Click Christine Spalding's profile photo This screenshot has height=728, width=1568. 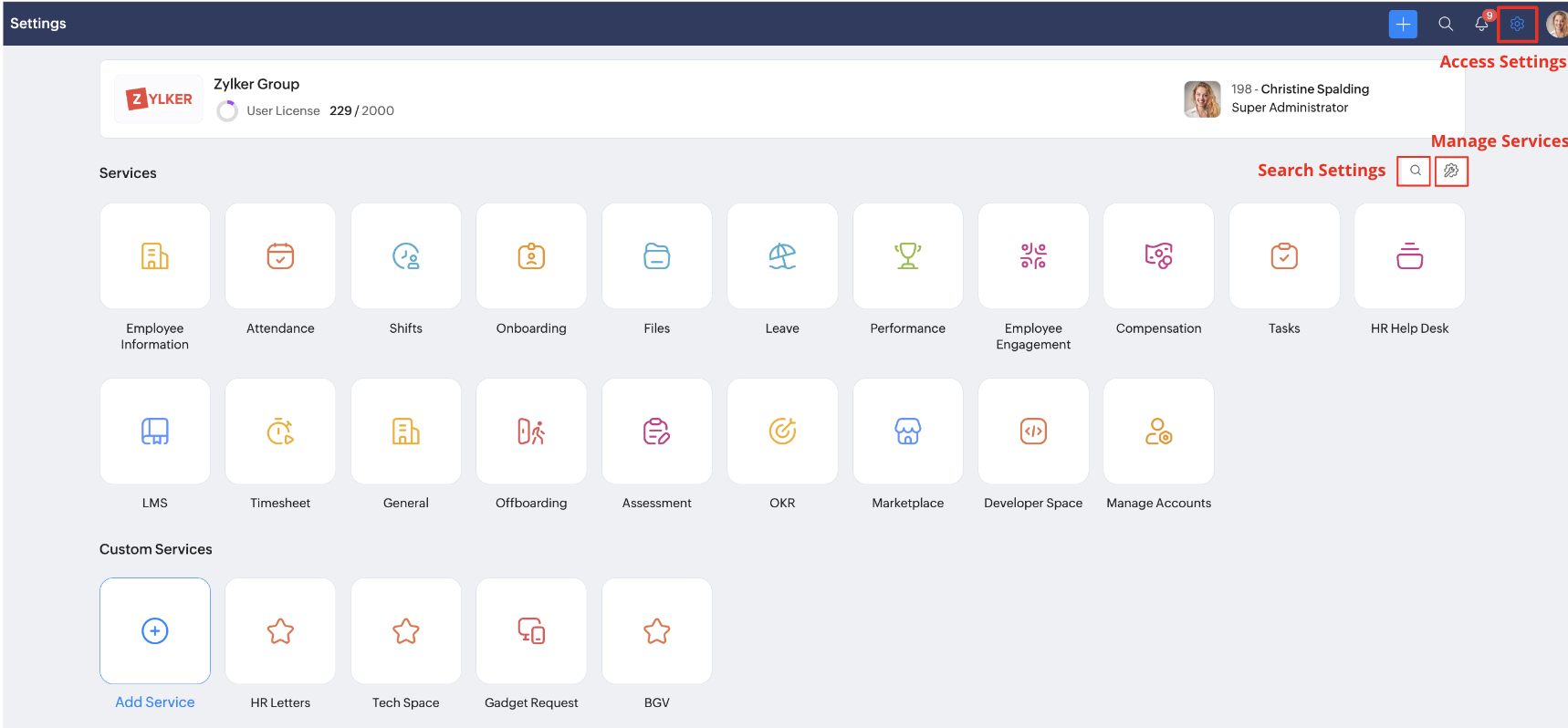pyautogui.click(x=1202, y=99)
